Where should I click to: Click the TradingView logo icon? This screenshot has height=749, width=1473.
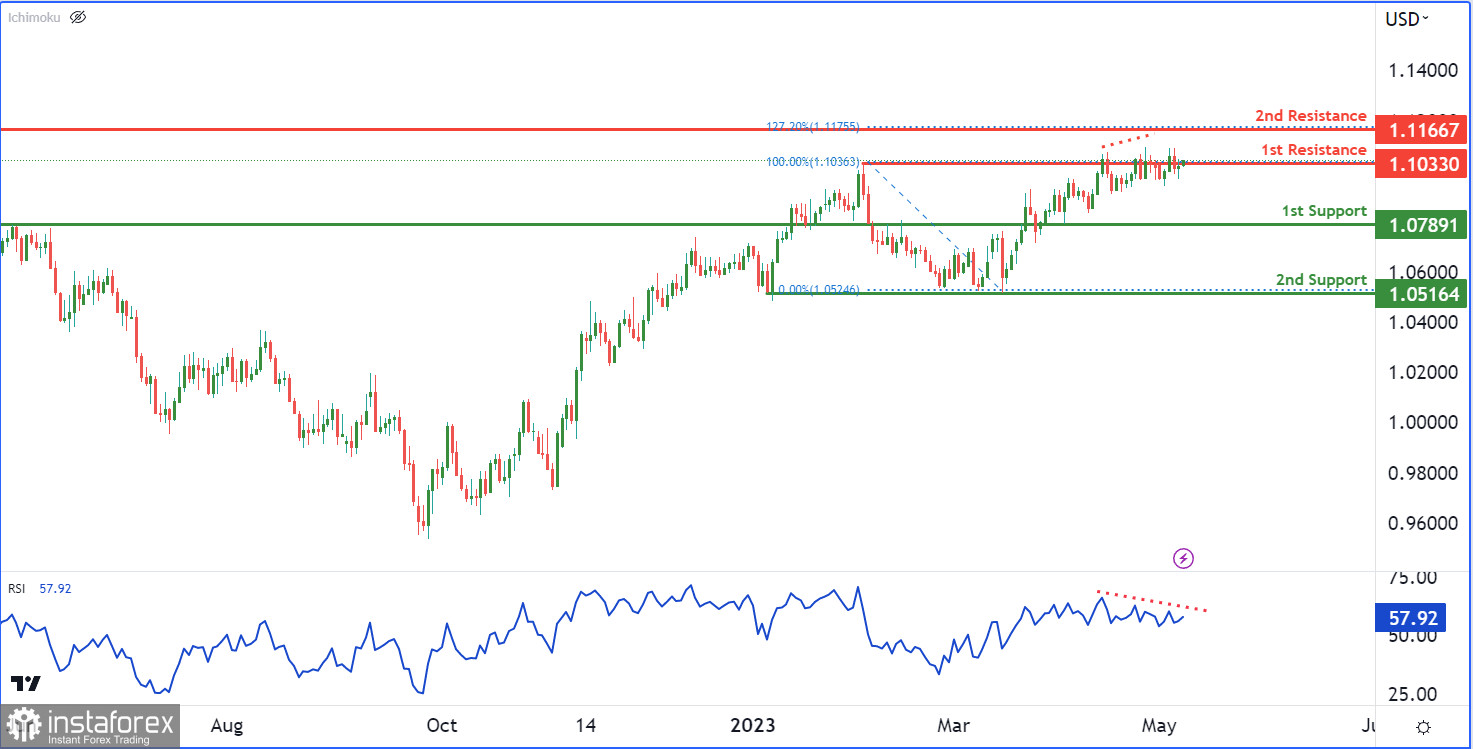(27, 684)
